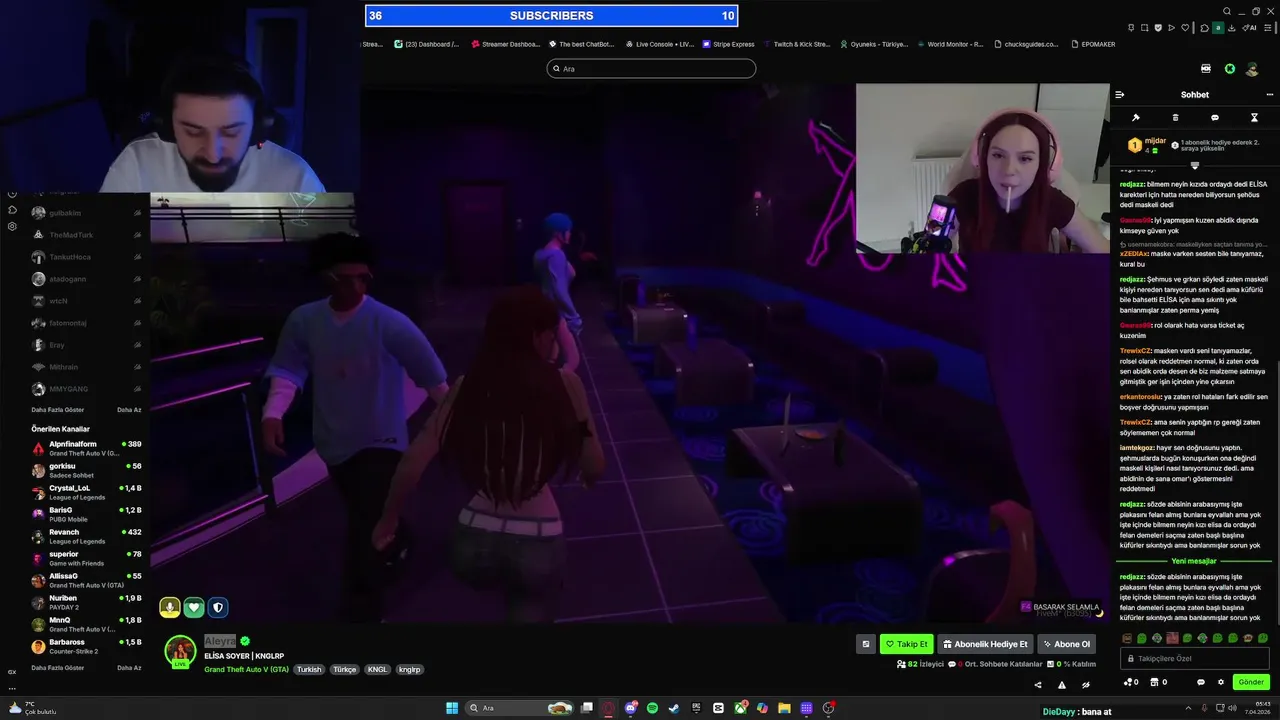Open browser search magnifier icon at top right
The height and width of the screenshot is (720, 1280).
(x=1227, y=11)
